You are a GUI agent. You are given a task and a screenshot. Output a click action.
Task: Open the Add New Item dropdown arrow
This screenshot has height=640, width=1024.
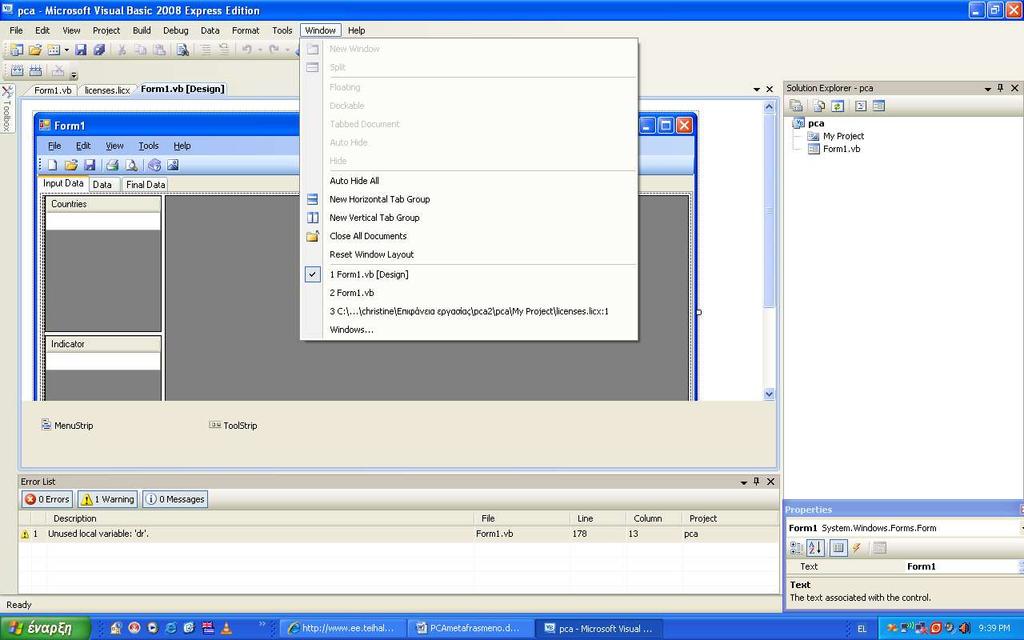[67, 50]
